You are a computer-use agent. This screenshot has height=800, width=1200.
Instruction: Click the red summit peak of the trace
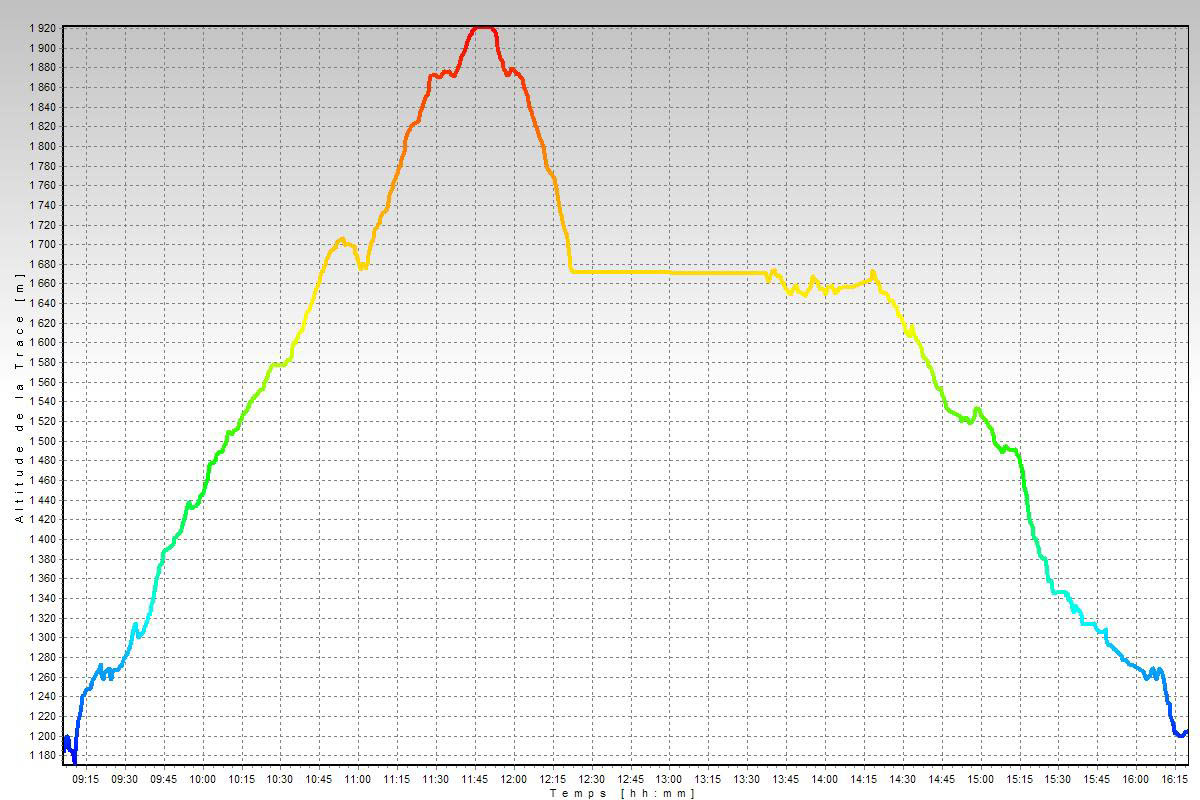pos(482,28)
